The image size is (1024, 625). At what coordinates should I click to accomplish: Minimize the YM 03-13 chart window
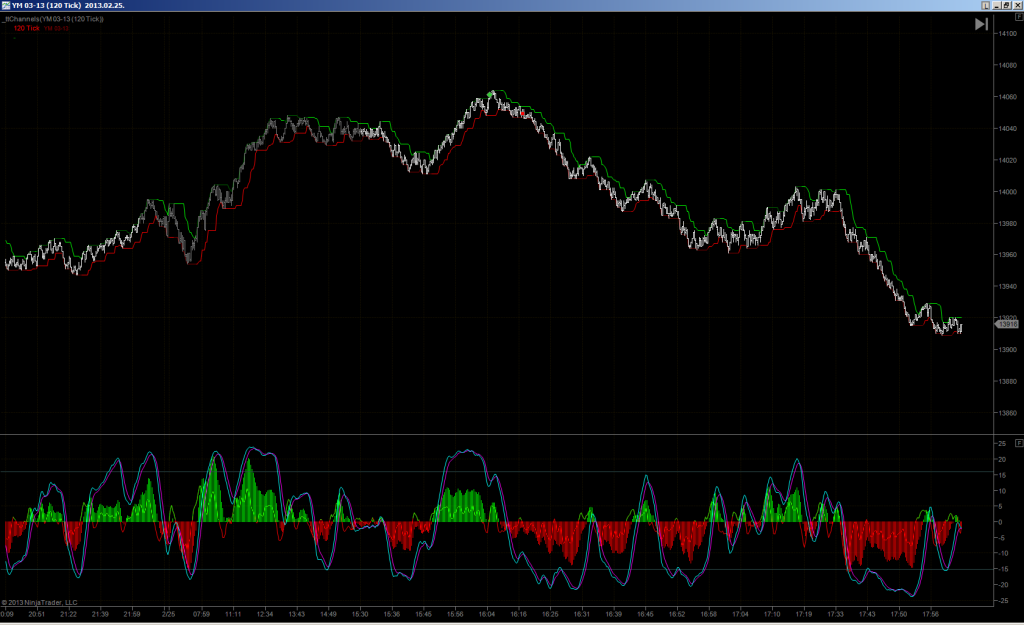[x=997, y=5]
